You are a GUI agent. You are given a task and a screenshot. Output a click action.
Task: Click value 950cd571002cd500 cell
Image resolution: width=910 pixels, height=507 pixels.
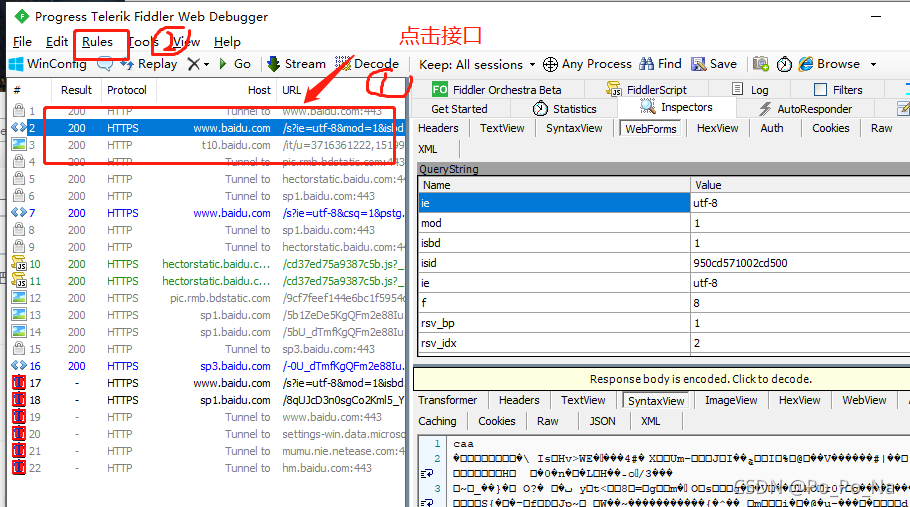click(x=800, y=263)
